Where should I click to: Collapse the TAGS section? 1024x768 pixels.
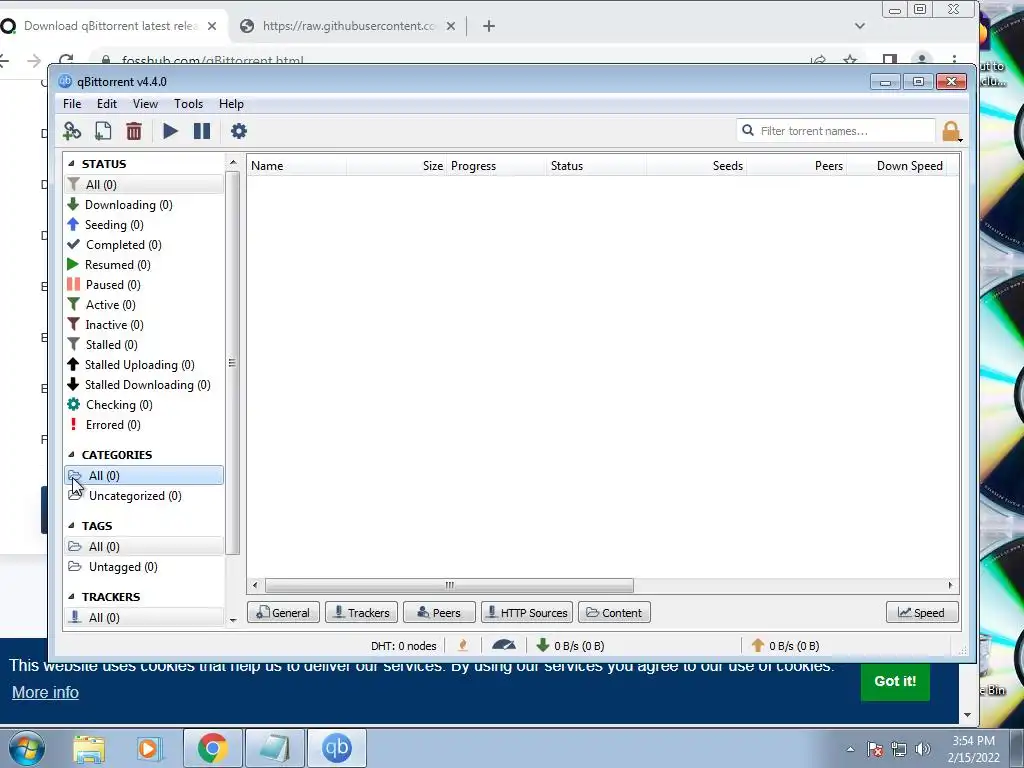[71, 526]
